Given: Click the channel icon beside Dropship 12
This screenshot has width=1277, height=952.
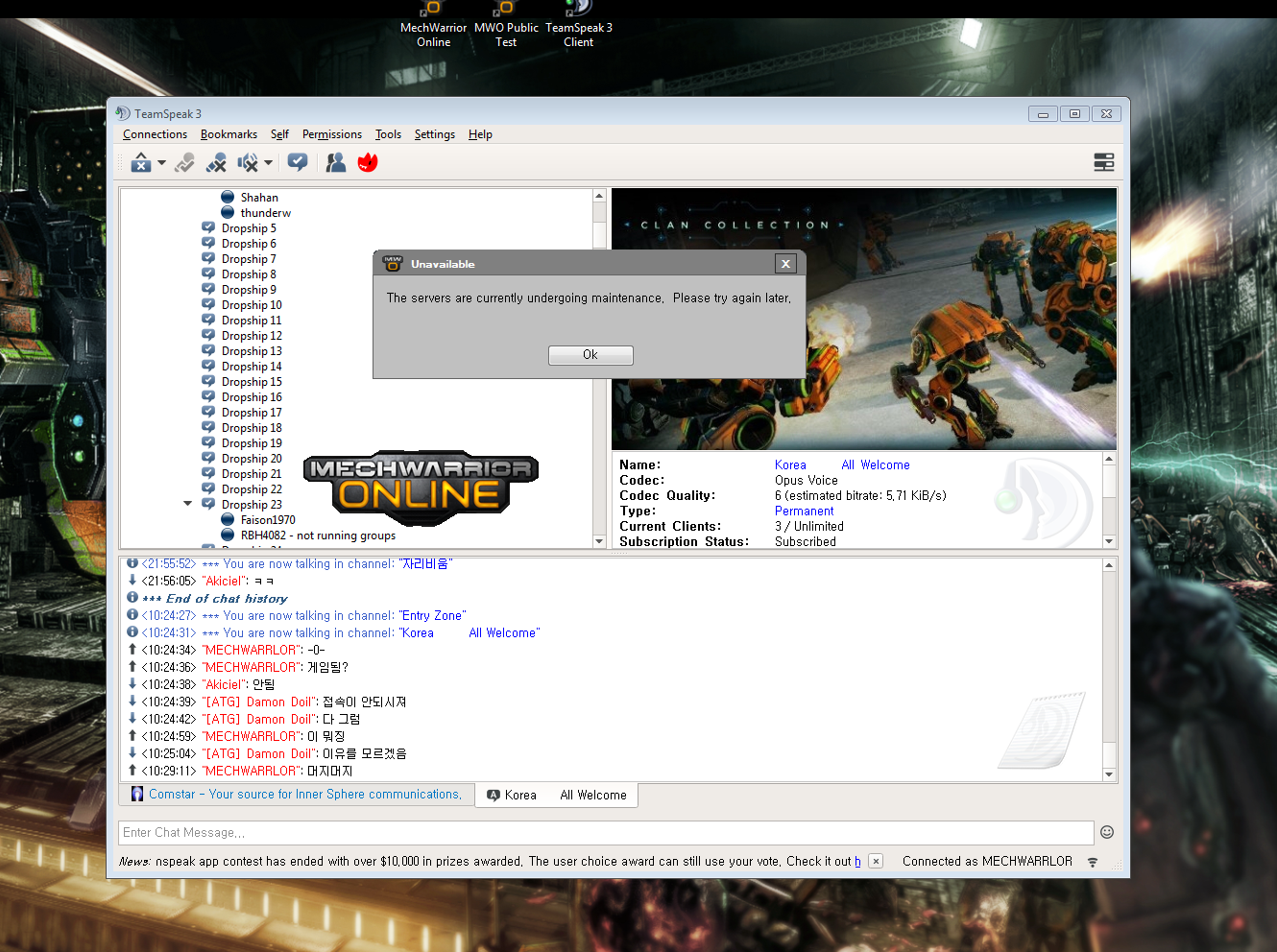Looking at the screenshot, I should pos(208,335).
